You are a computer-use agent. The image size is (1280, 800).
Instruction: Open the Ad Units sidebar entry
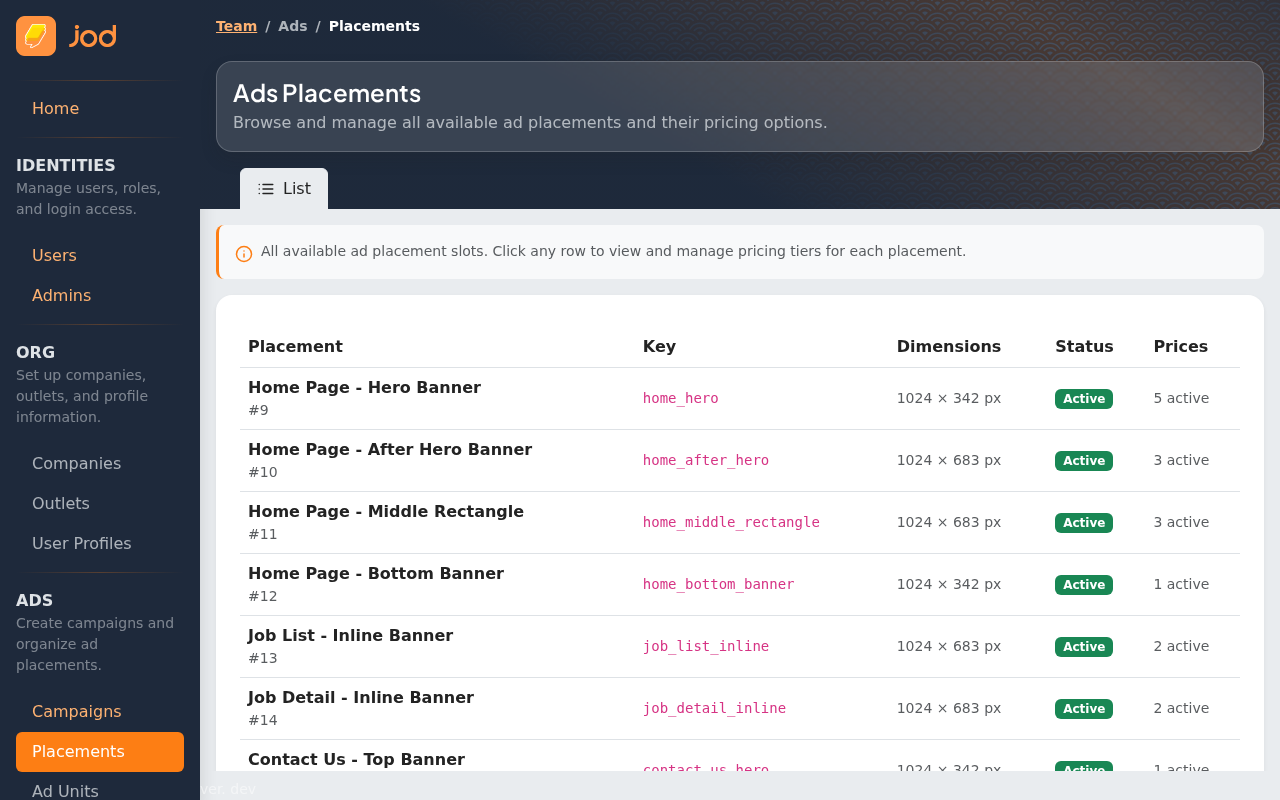pyautogui.click(x=65, y=790)
